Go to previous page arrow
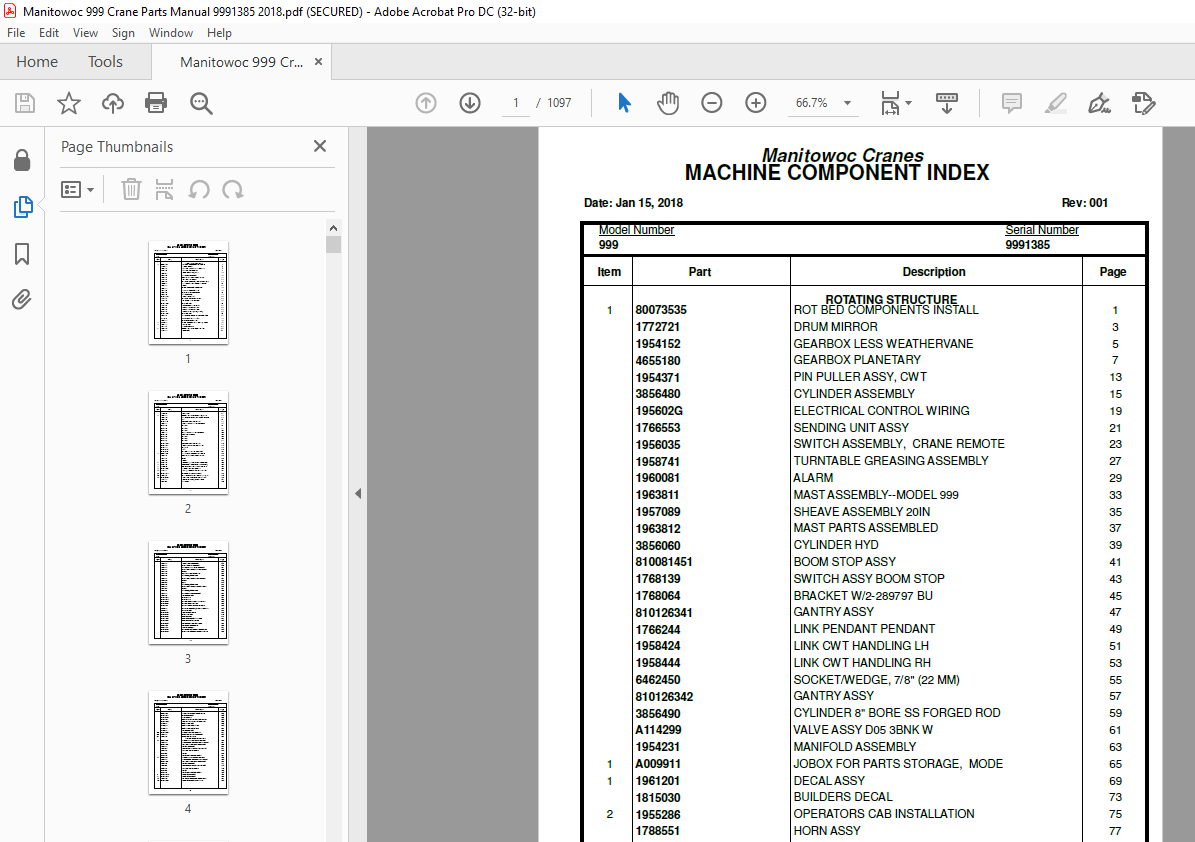 (426, 103)
